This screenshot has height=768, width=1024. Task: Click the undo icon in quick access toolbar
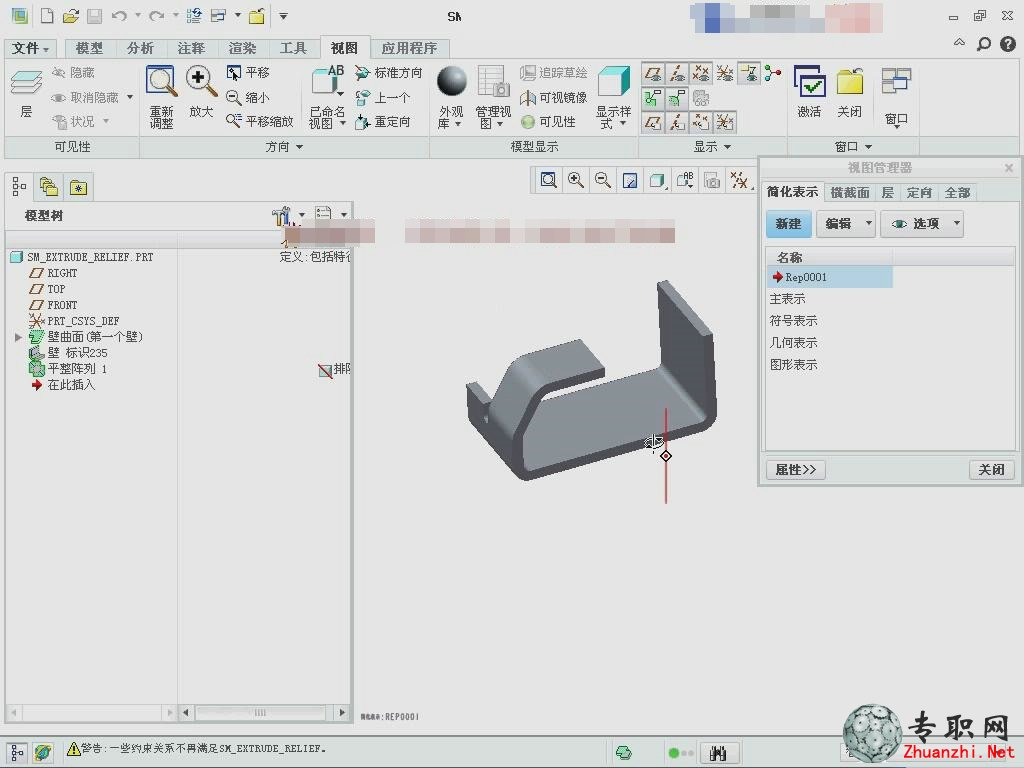click(x=119, y=16)
